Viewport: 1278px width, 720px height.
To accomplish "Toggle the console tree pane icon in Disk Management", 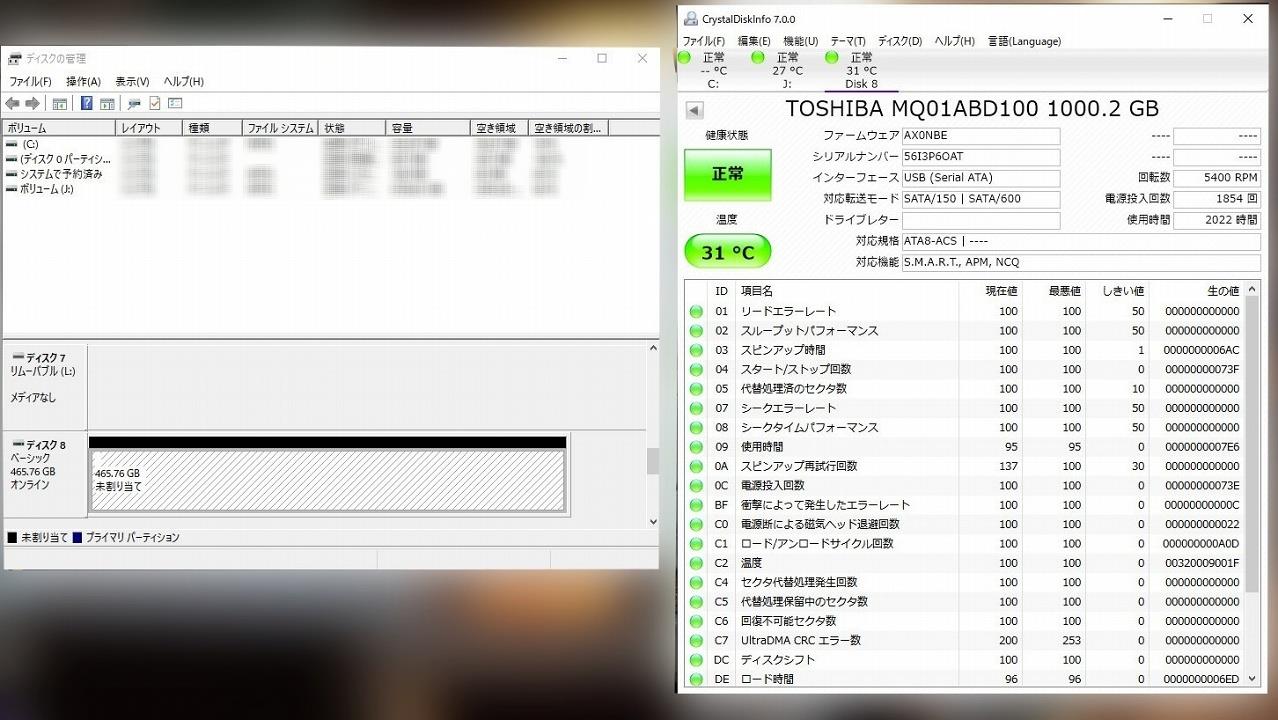I will pyautogui.click(x=60, y=103).
